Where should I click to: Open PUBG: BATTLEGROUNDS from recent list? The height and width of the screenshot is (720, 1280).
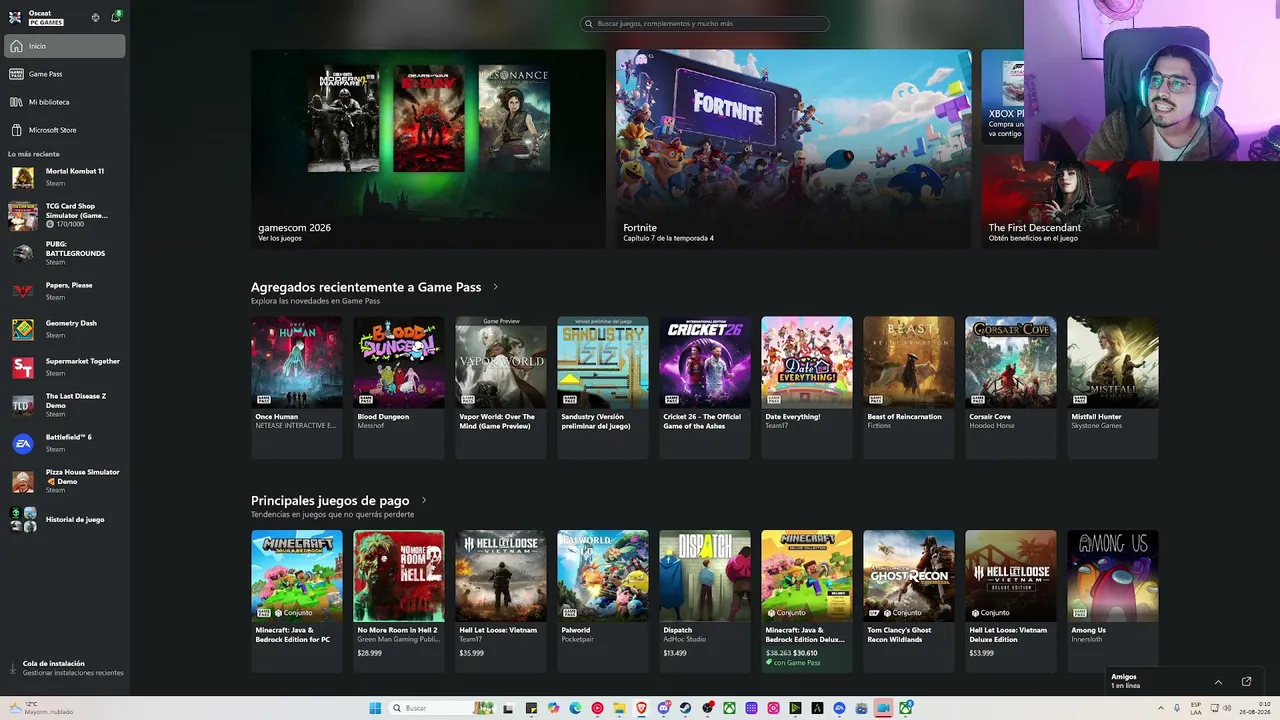pos(65,253)
